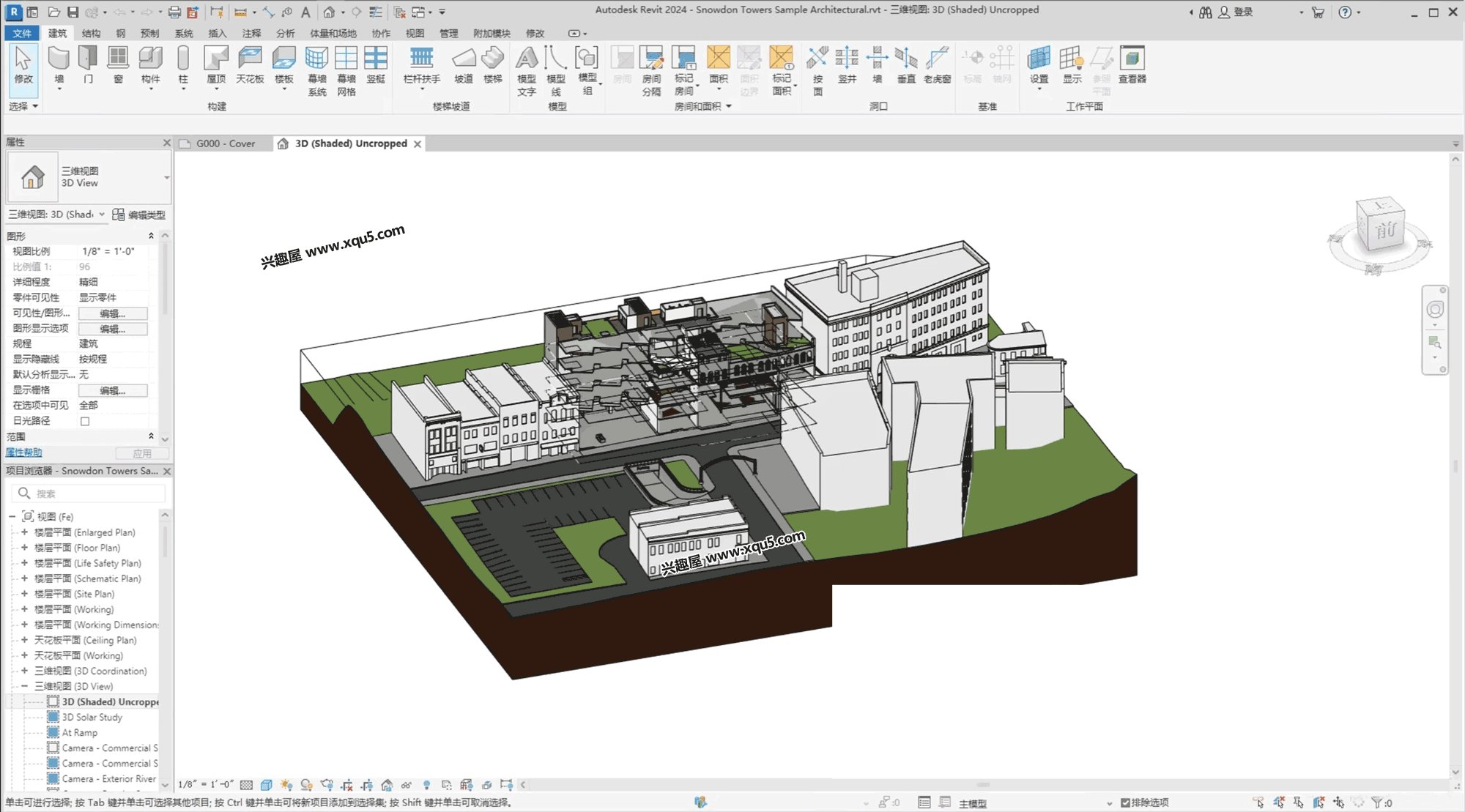Toggle temporary hide/isolate glasses icon

pyautogui.click(x=407, y=785)
